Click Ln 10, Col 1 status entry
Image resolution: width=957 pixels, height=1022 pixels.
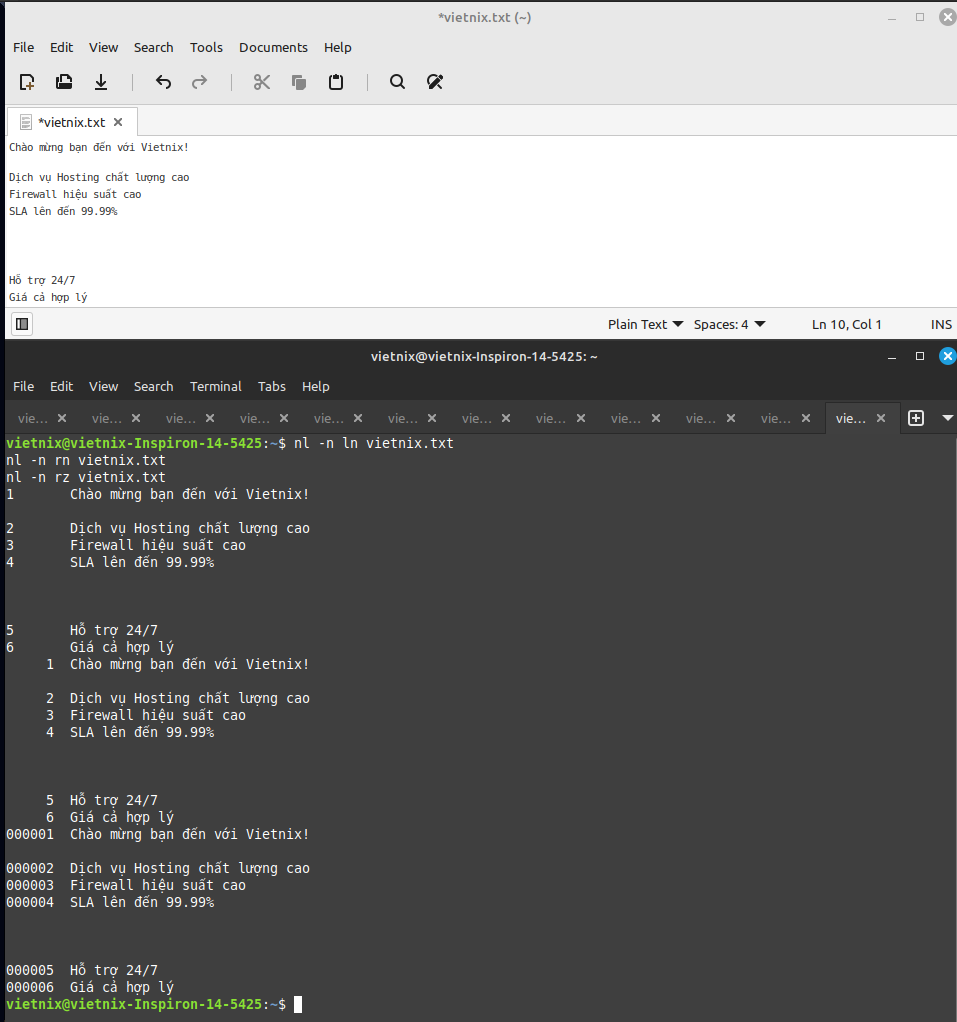tap(846, 324)
